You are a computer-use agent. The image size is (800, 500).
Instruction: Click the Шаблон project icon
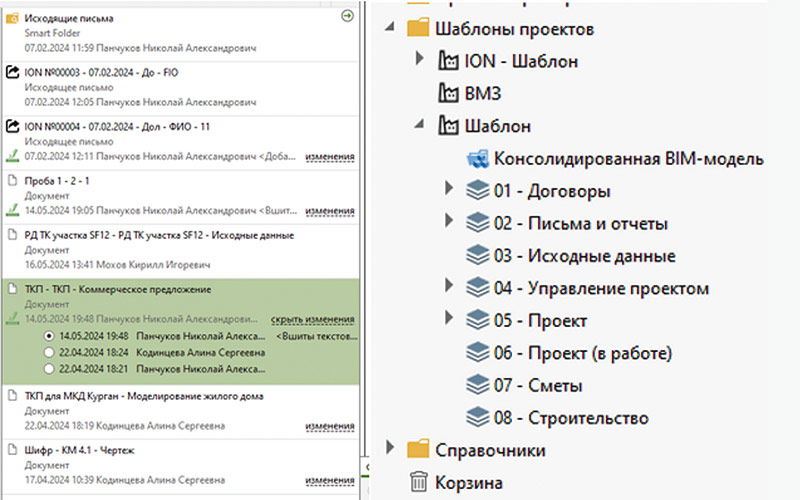click(448, 126)
